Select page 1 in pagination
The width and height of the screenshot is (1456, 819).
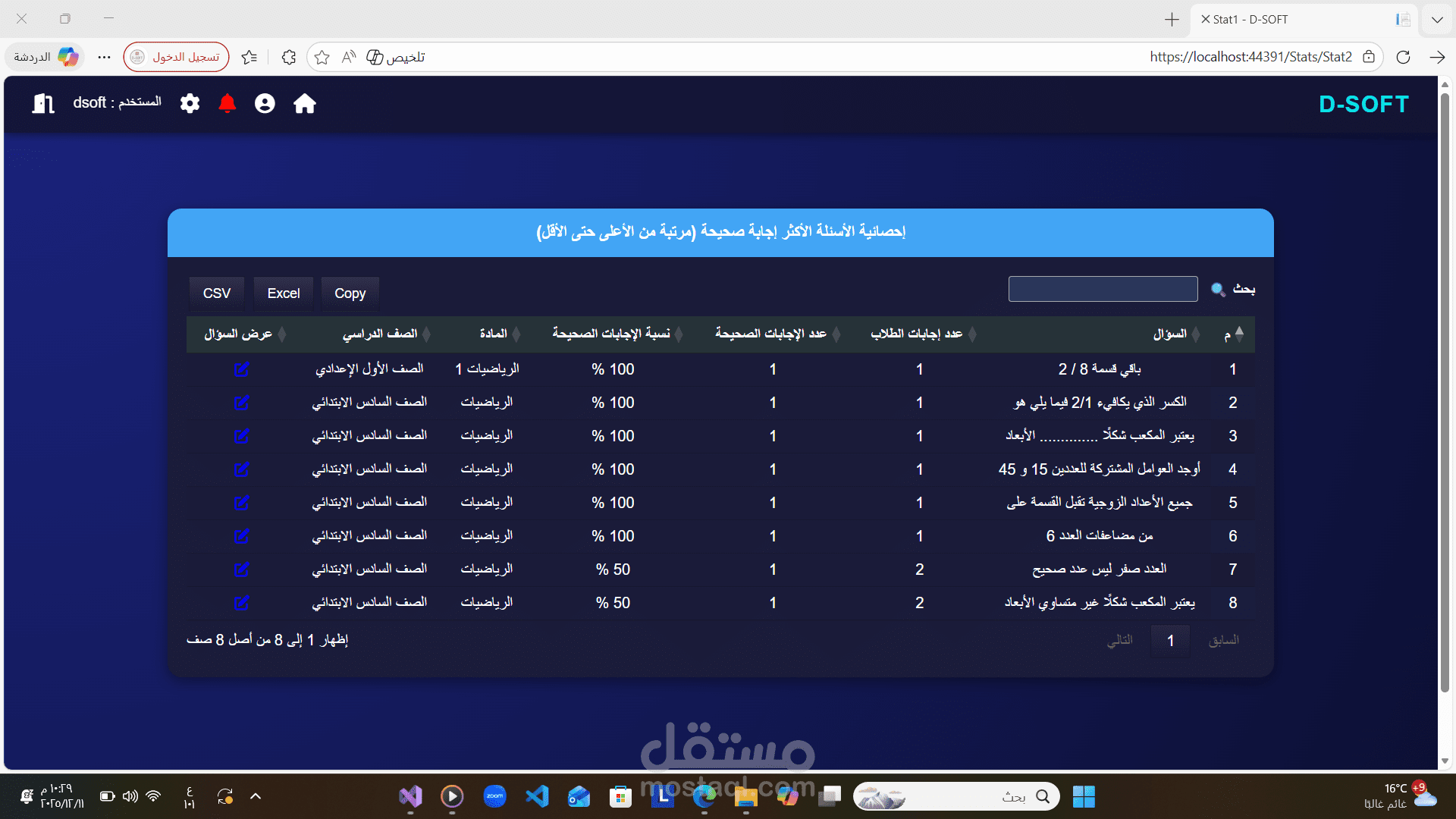click(x=1170, y=641)
